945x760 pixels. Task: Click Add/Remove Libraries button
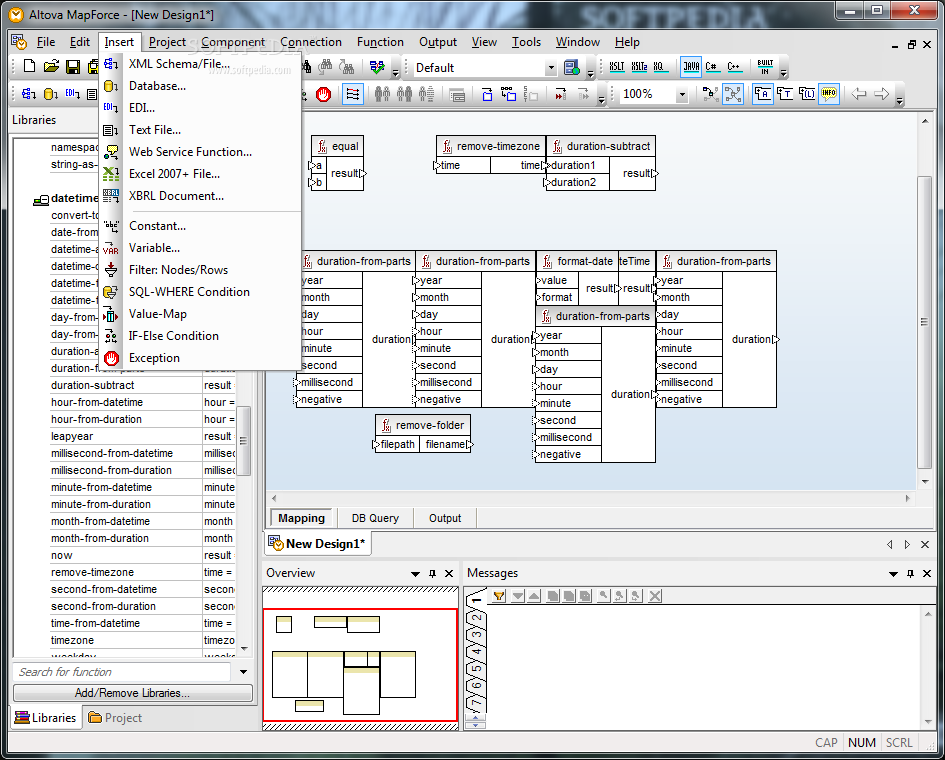133,693
